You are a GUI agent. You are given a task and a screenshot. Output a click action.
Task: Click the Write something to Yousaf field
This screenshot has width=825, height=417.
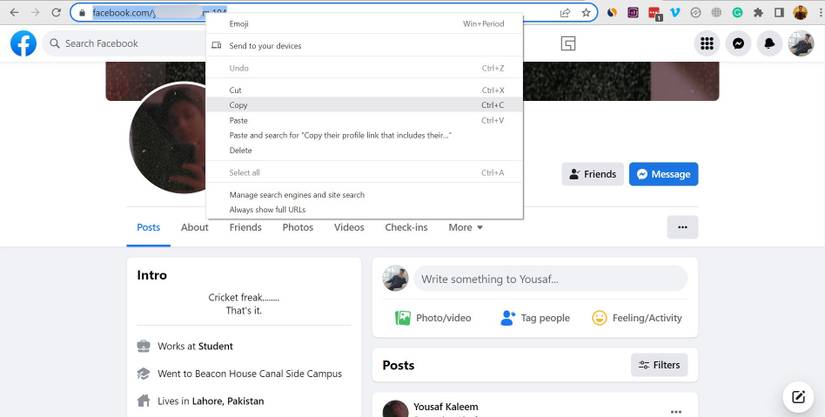550,279
